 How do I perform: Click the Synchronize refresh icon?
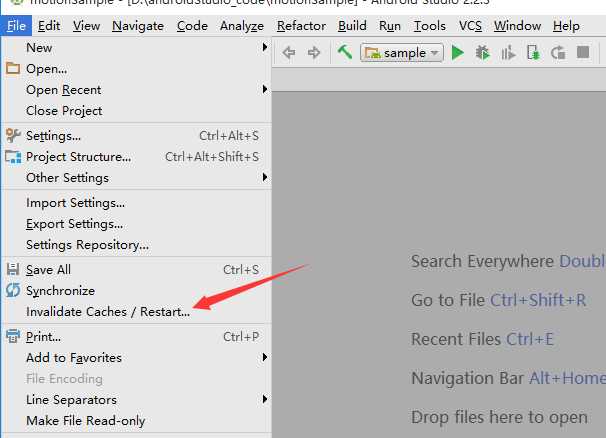pyautogui.click(x=13, y=290)
